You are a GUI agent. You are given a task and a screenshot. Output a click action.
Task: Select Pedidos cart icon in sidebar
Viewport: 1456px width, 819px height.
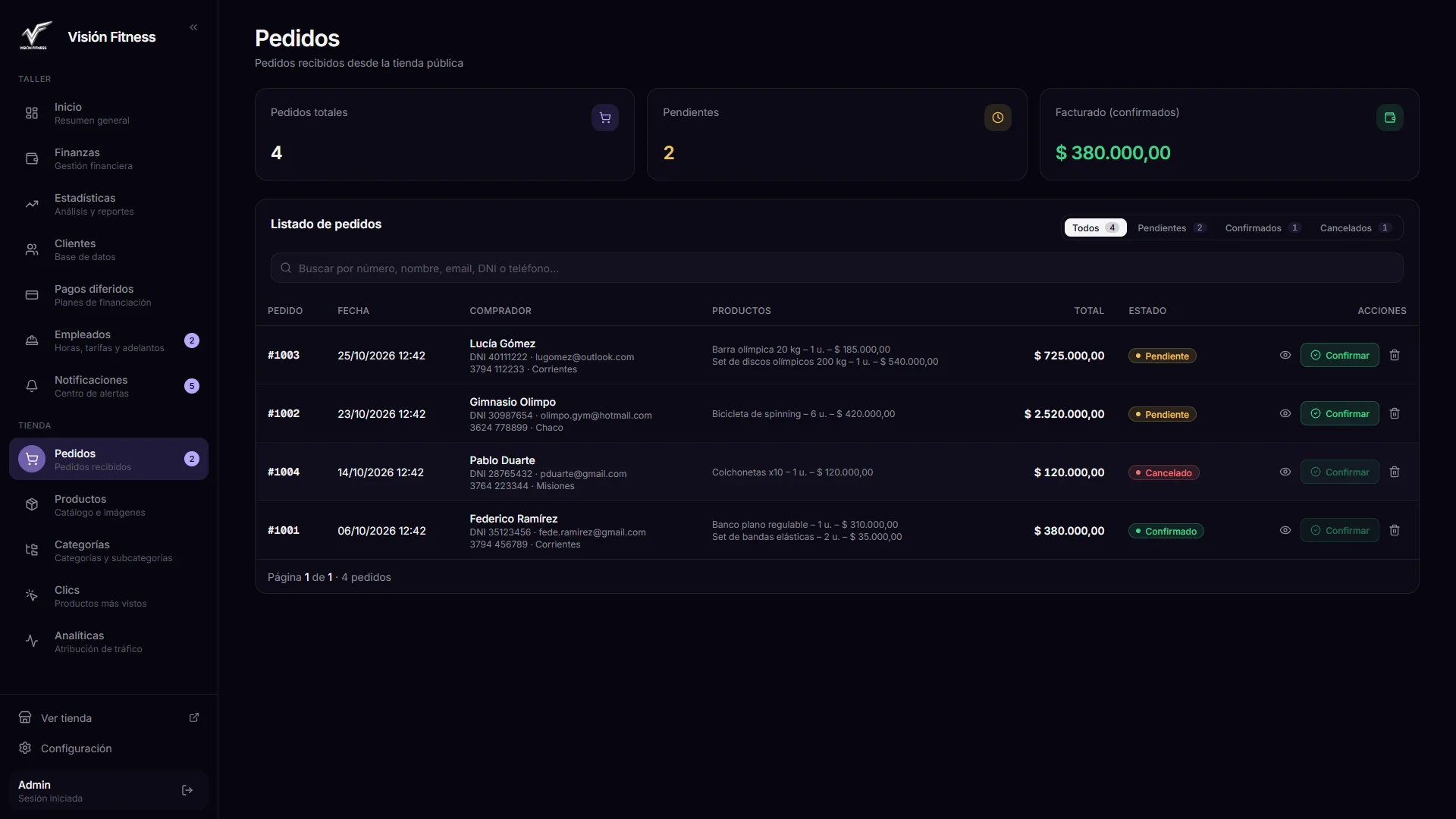pos(32,459)
